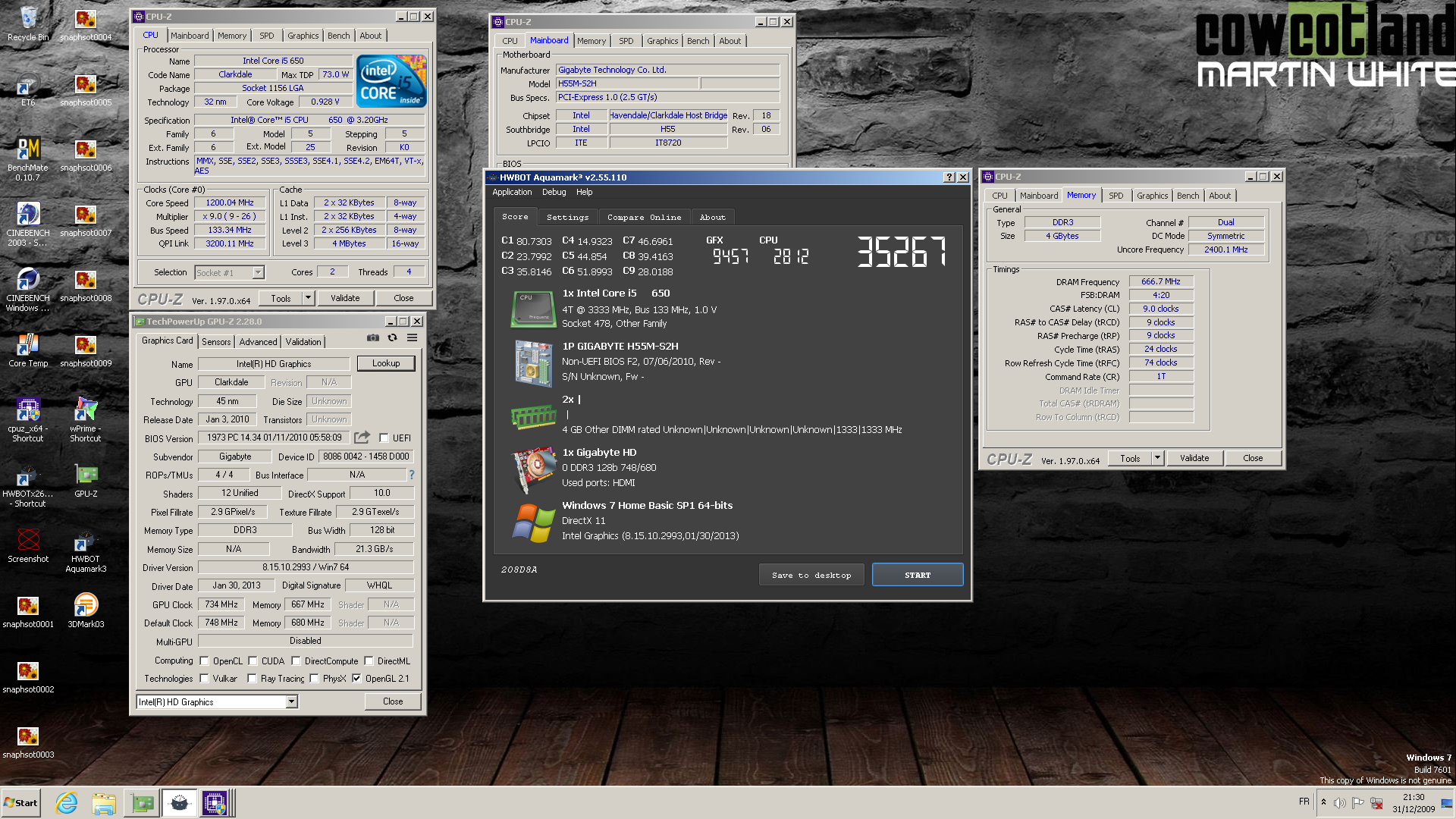Viewport: 1456px width, 819px height.
Task: Open the Screenshot desktop icon
Action: [28, 546]
